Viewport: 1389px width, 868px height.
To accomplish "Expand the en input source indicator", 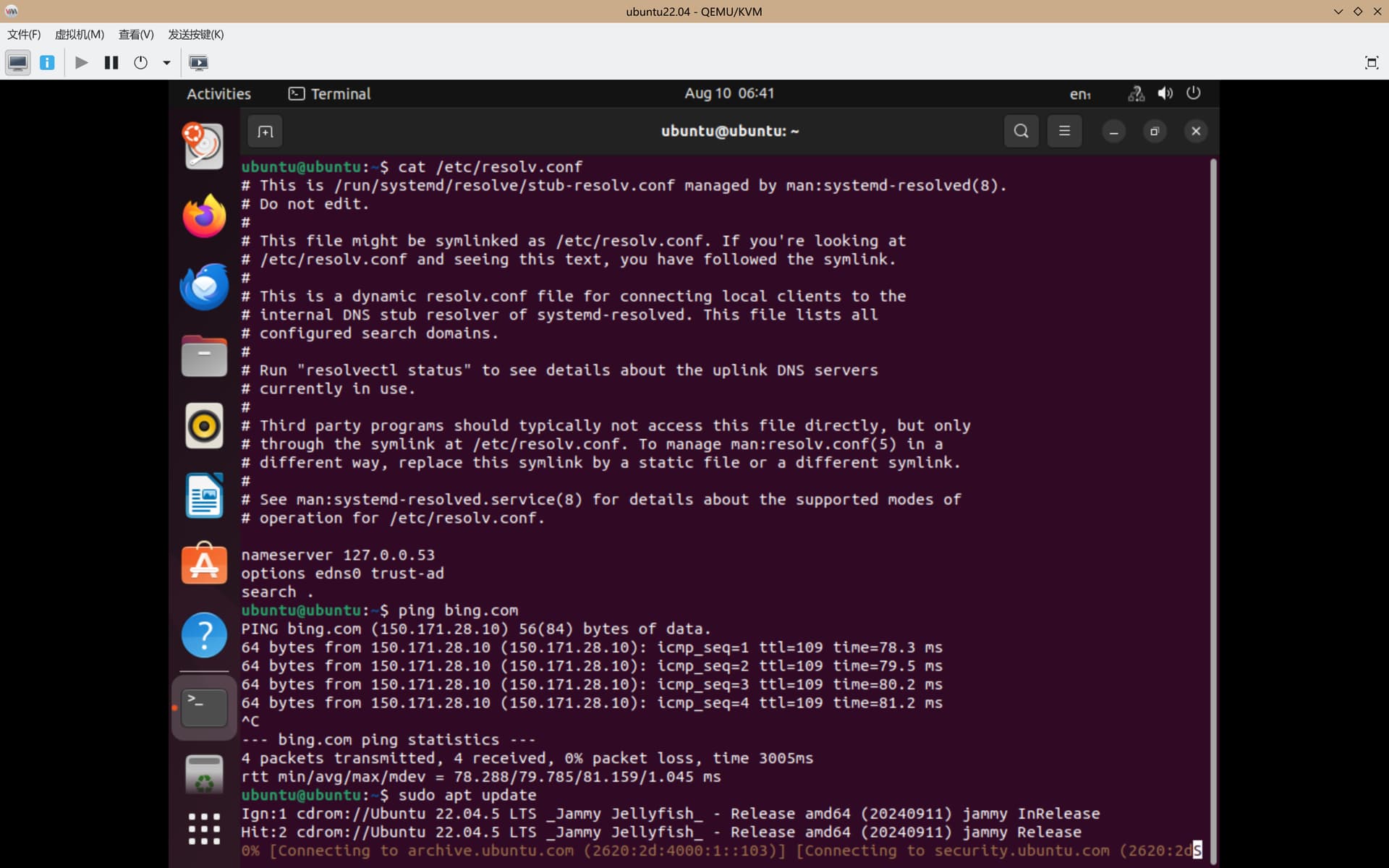I will coord(1080,94).
